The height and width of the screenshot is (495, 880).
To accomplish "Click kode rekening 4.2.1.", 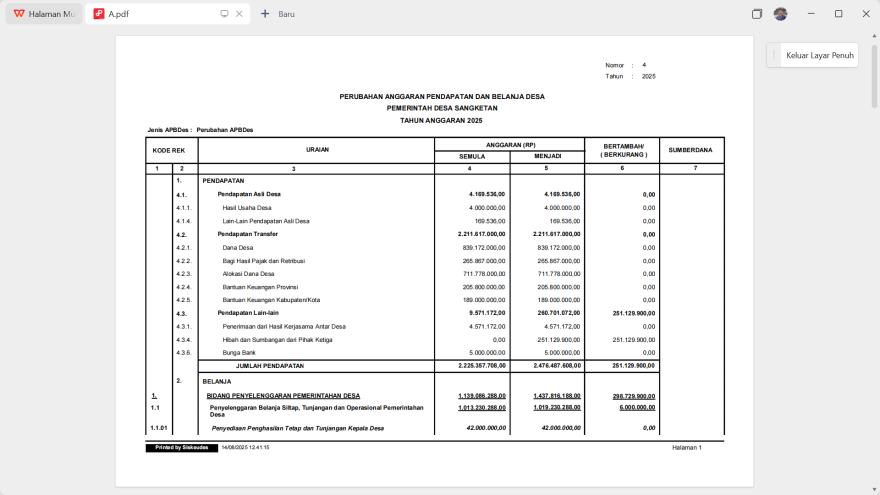I will coord(184,248).
